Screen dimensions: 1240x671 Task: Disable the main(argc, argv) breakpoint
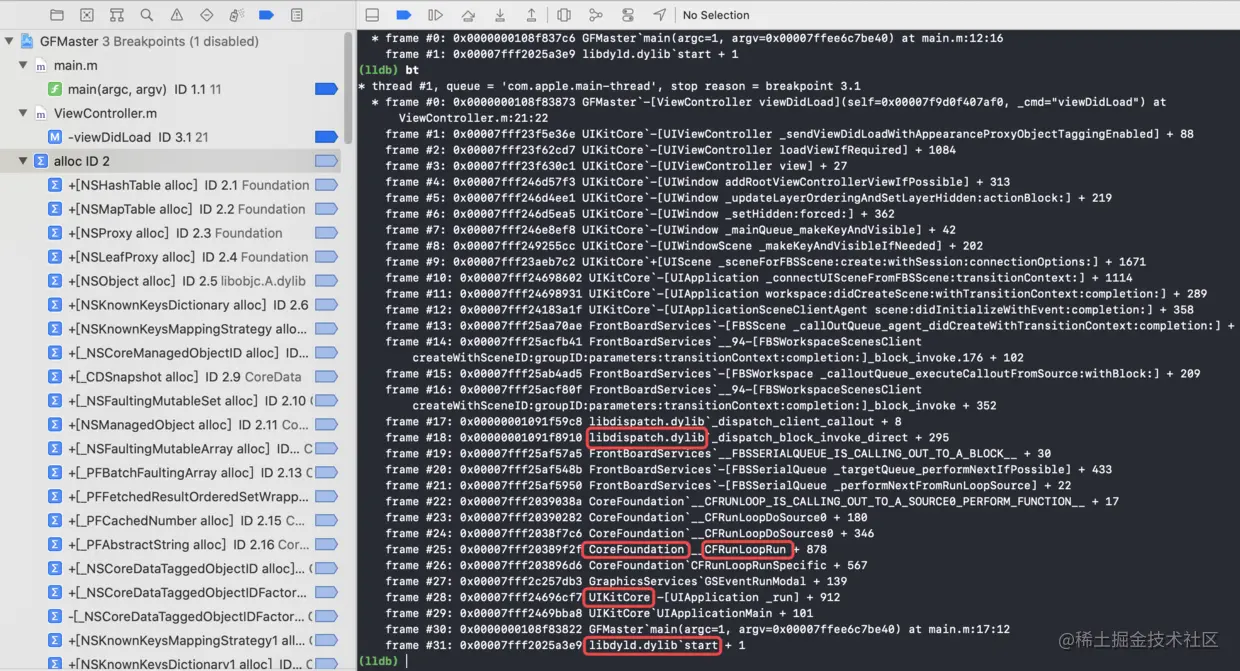pyautogui.click(x=326, y=89)
